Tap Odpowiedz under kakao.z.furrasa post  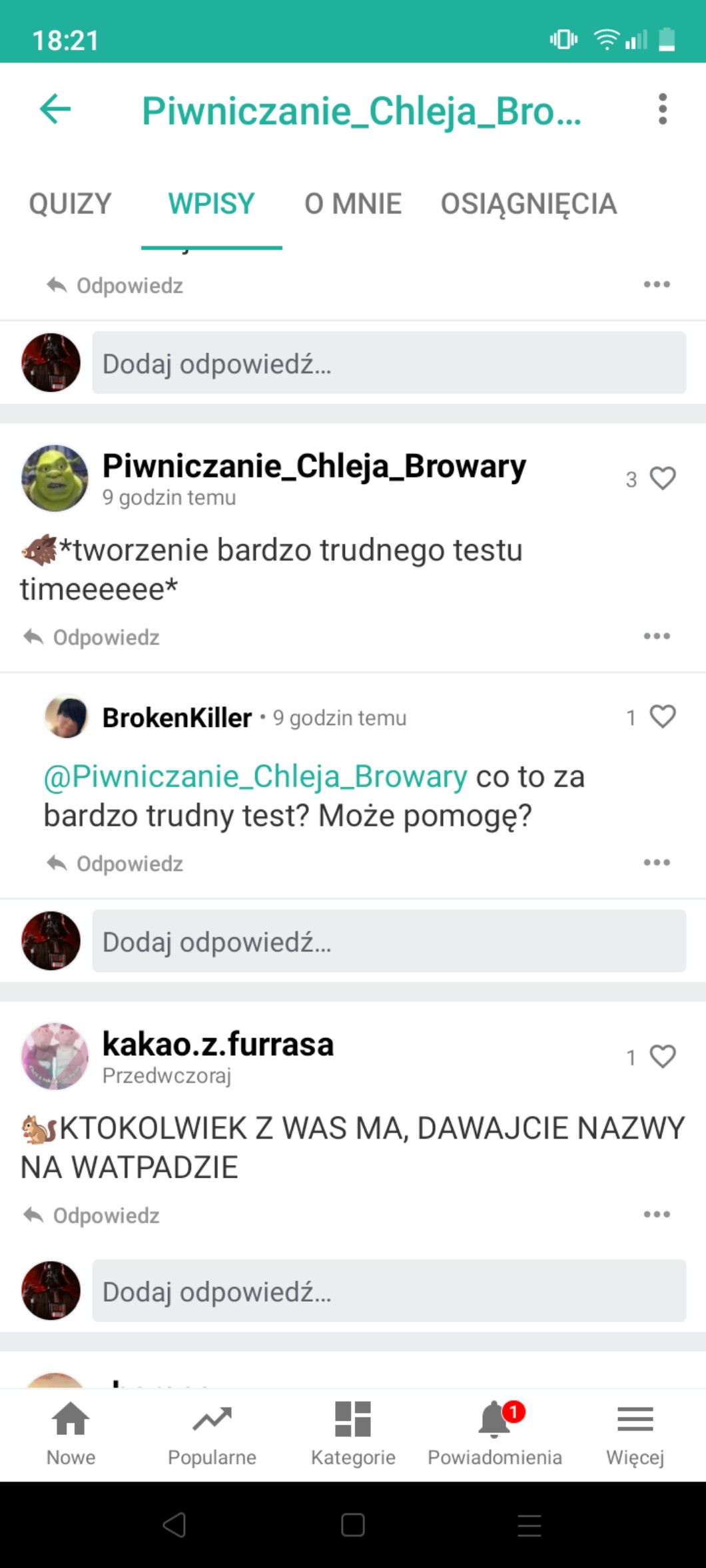[x=91, y=1215]
